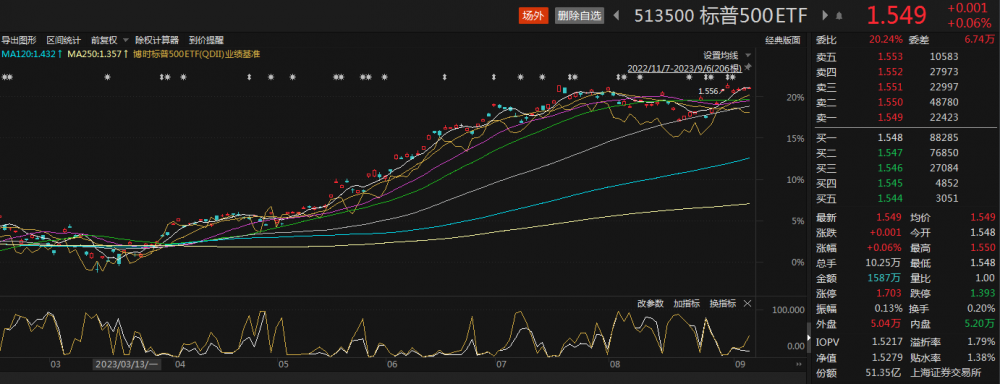Click the next stock right arrow
Image resolution: width=1000 pixels, height=384 pixels.
click(825, 16)
